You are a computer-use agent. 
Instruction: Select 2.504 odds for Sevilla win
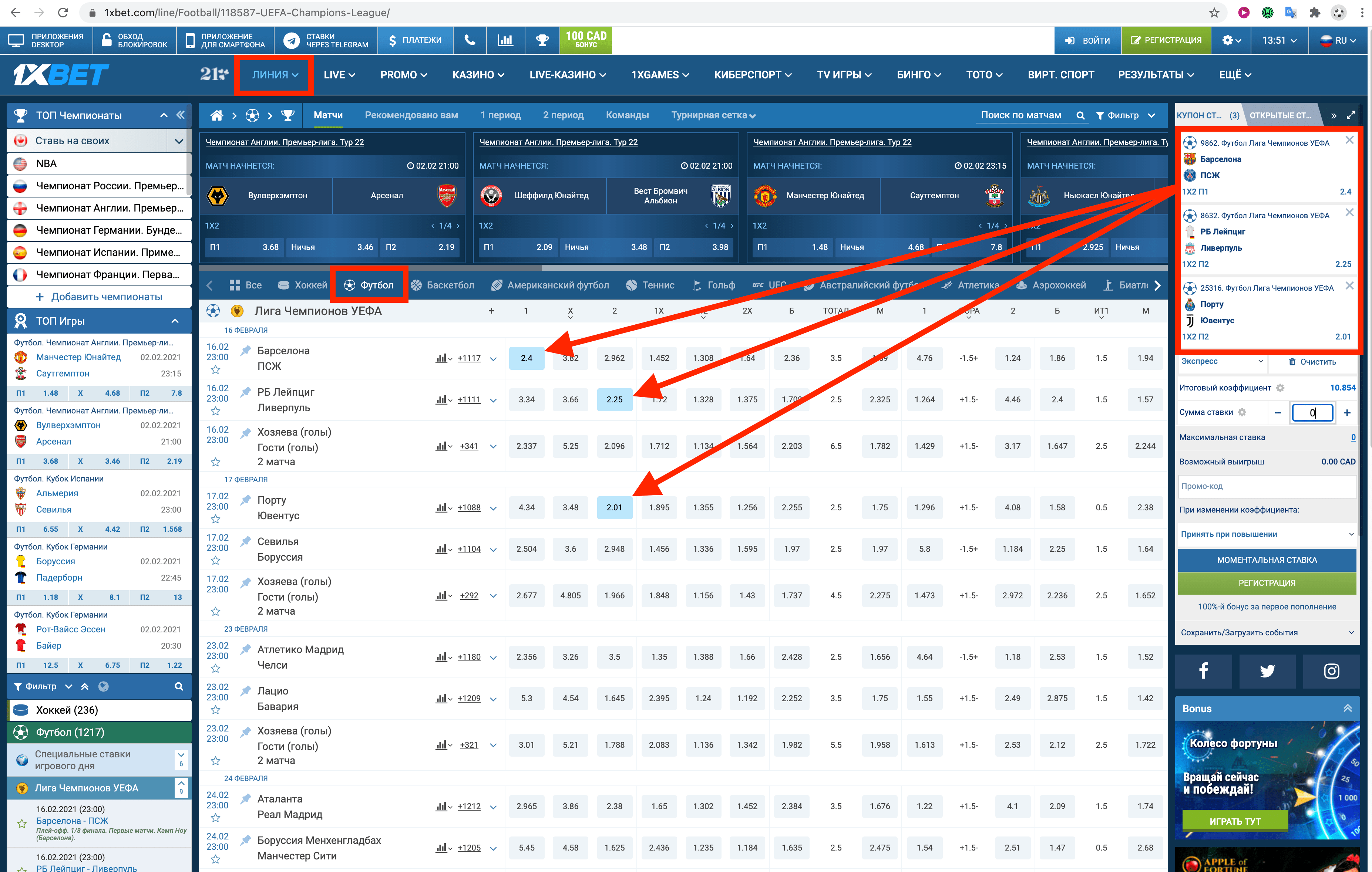tap(526, 549)
